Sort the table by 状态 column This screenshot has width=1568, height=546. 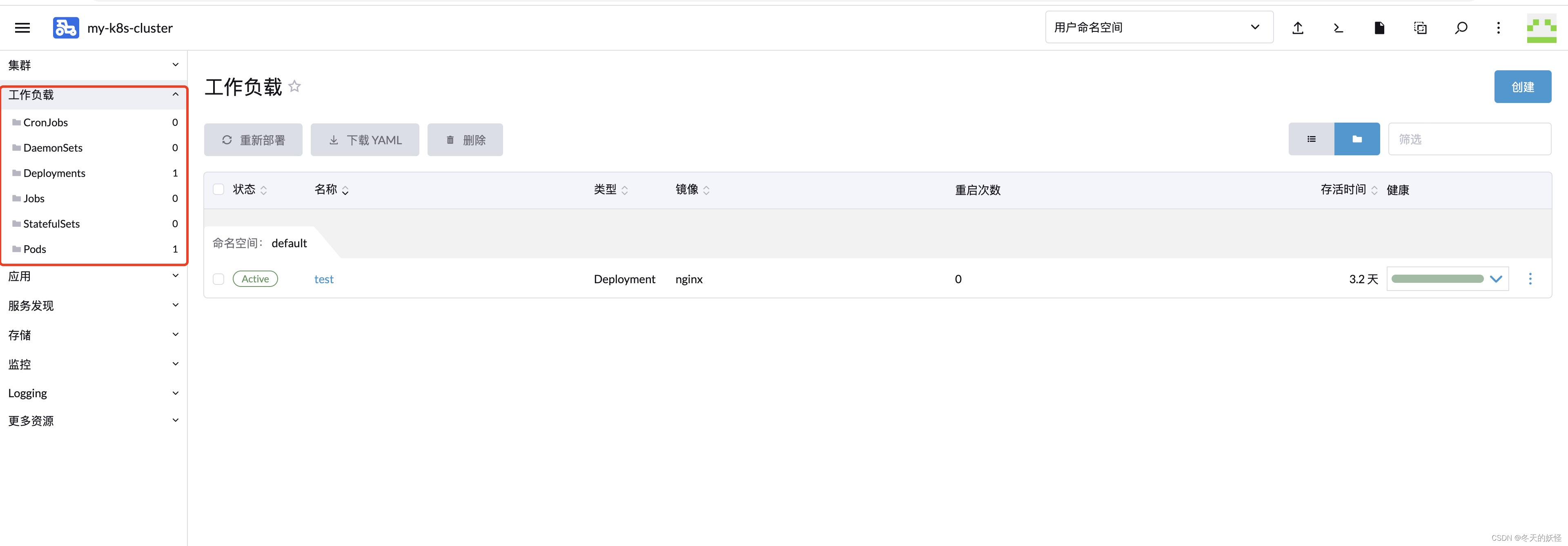coord(249,190)
